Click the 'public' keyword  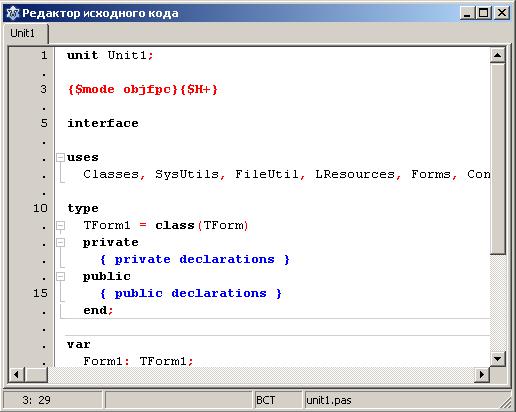[x=107, y=277]
